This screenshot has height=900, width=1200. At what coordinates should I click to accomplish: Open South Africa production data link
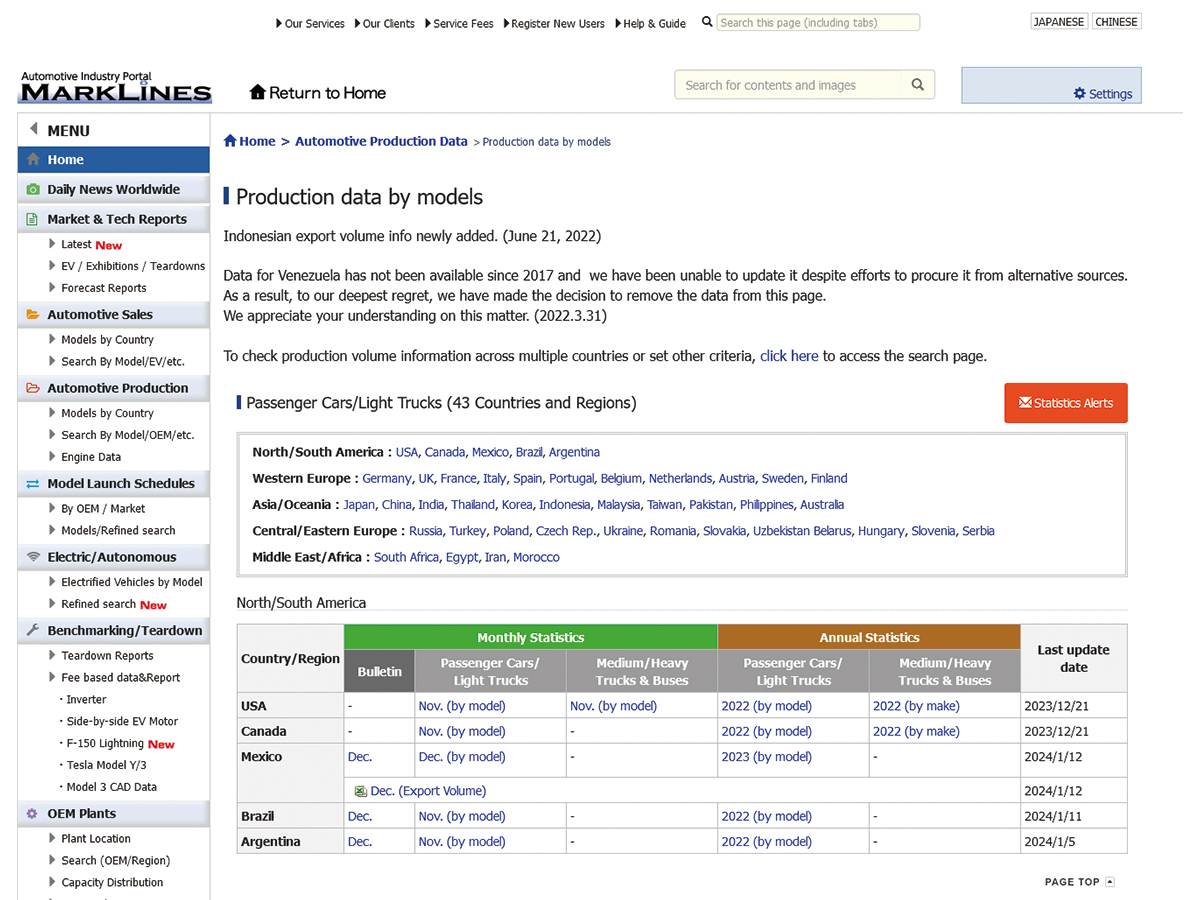[x=406, y=557]
